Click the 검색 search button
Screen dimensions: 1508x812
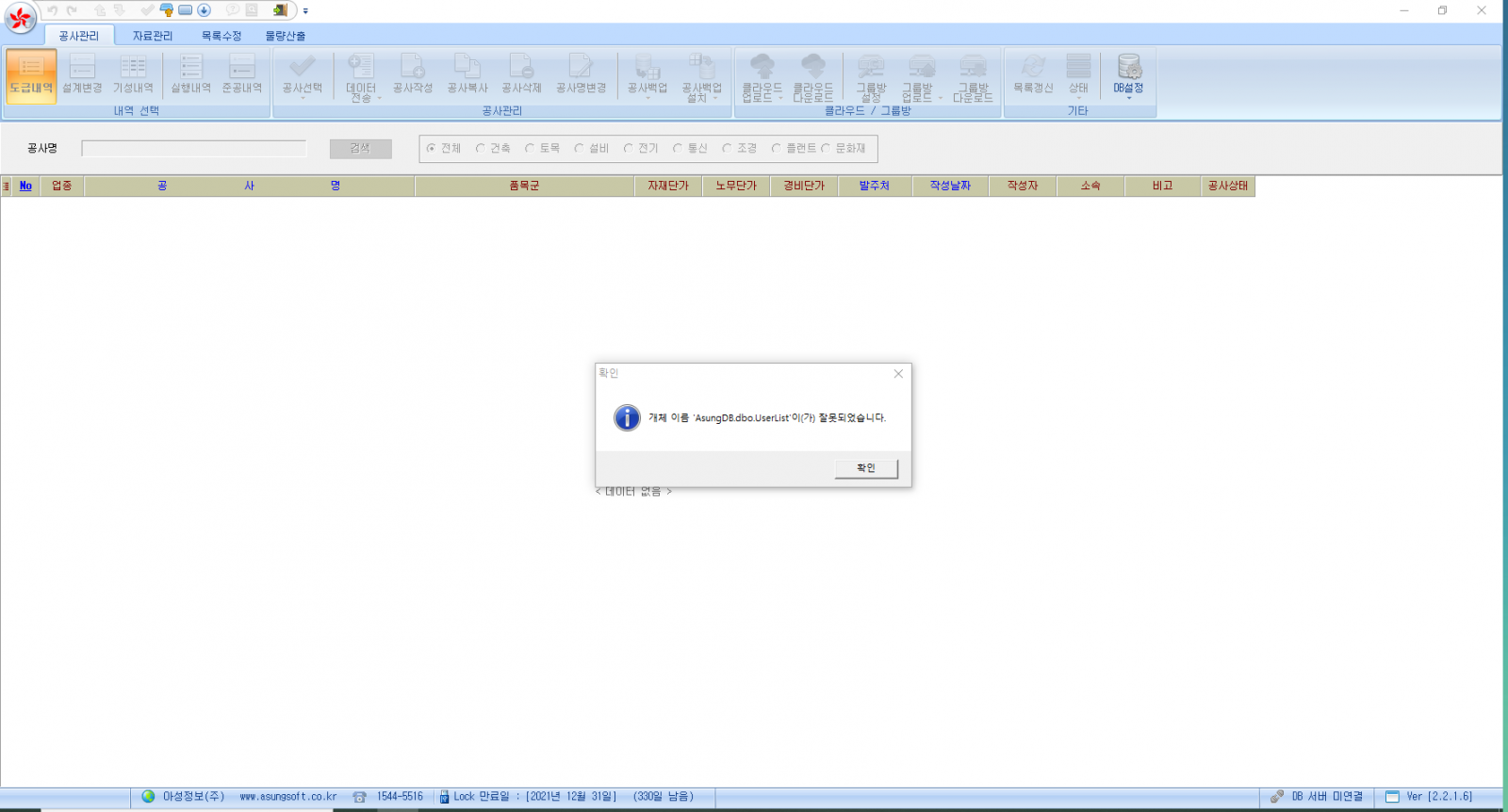pyautogui.click(x=360, y=149)
